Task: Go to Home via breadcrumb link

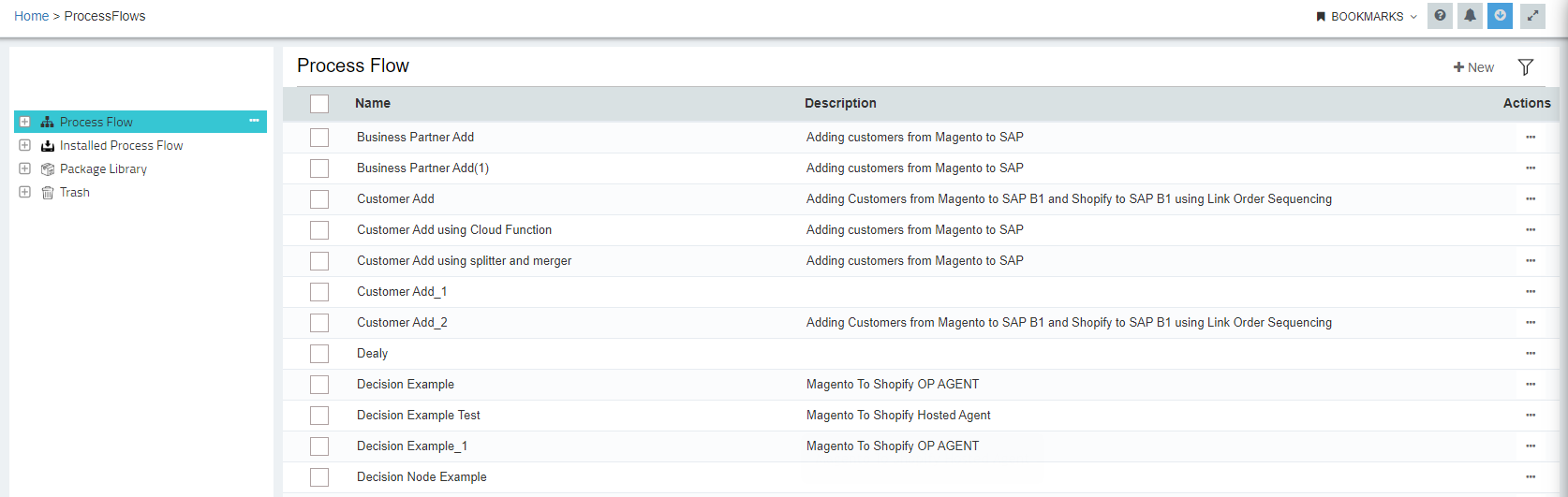Action: 31,16
